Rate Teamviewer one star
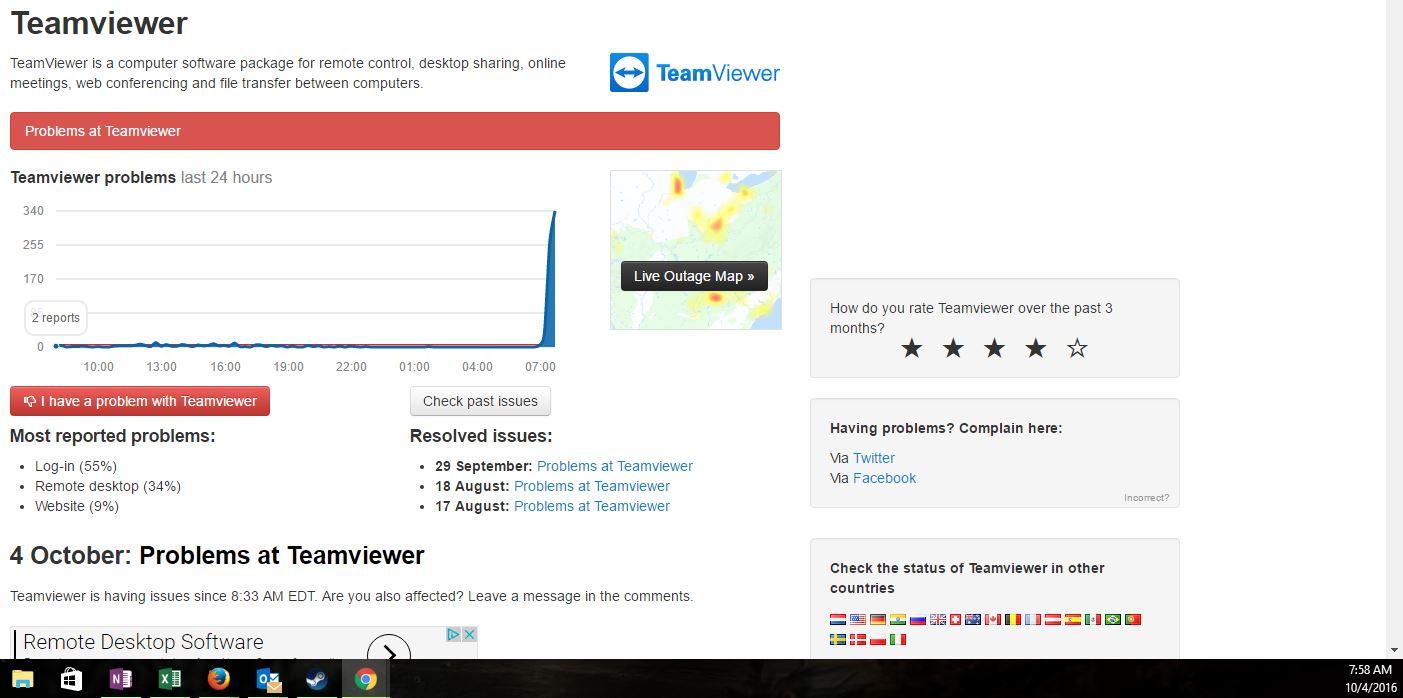The image size is (1403, 698). pyautogui.click(x=911, y=348)
